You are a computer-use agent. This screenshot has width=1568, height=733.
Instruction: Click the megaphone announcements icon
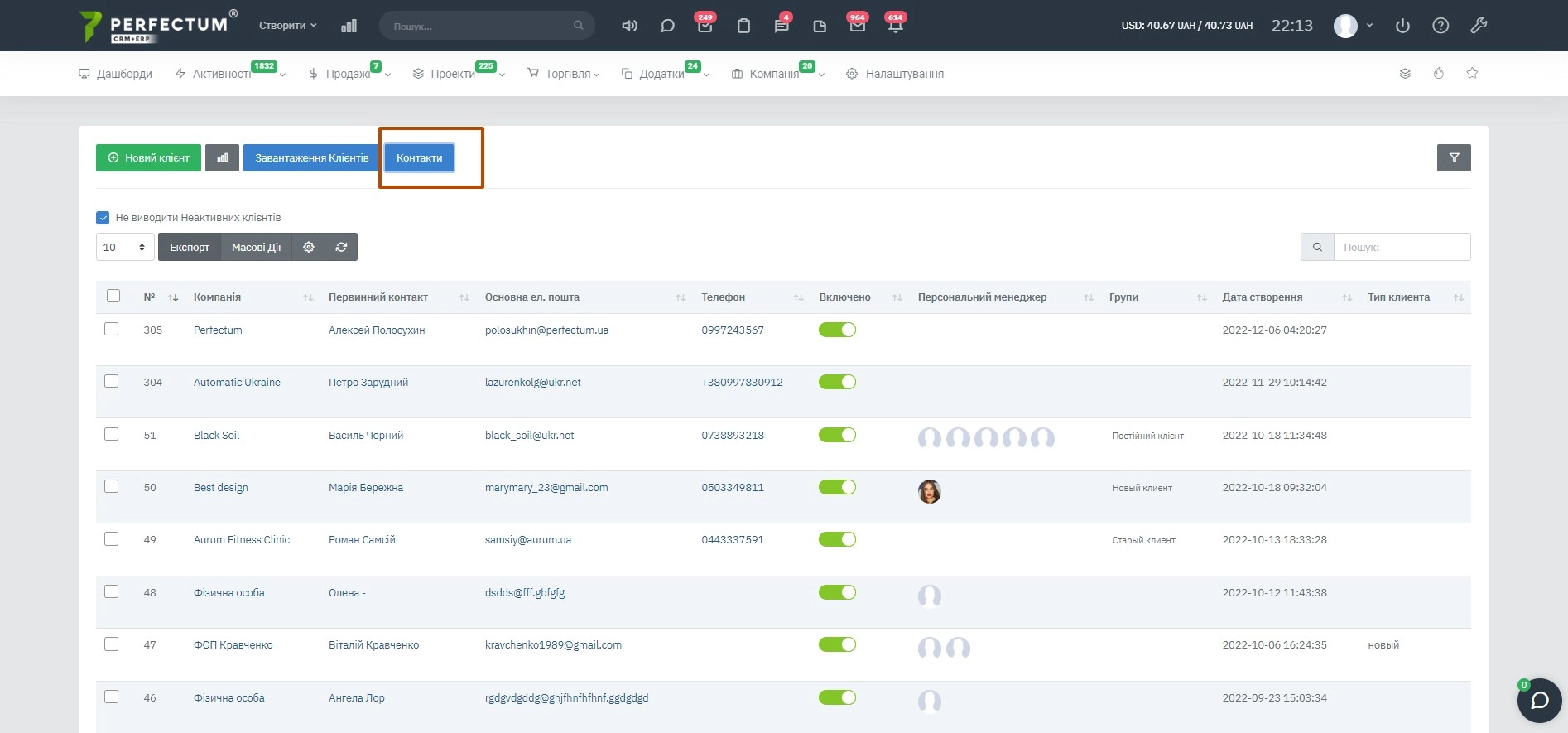(629, 26)
